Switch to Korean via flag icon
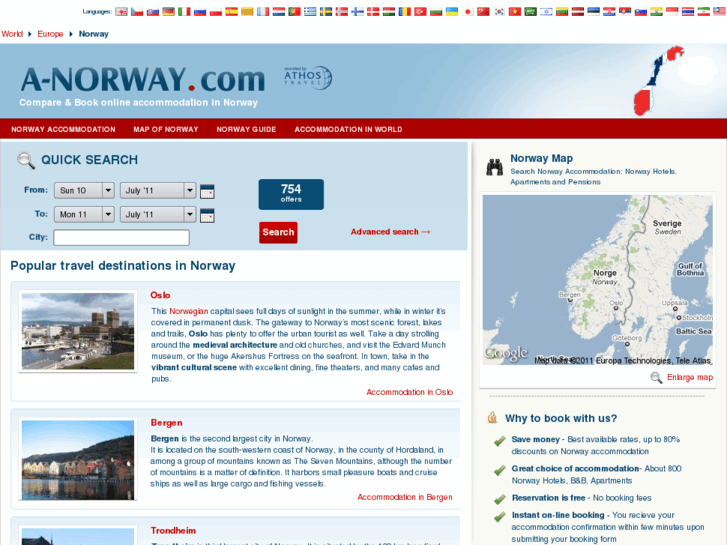 [x=499, y=12]
